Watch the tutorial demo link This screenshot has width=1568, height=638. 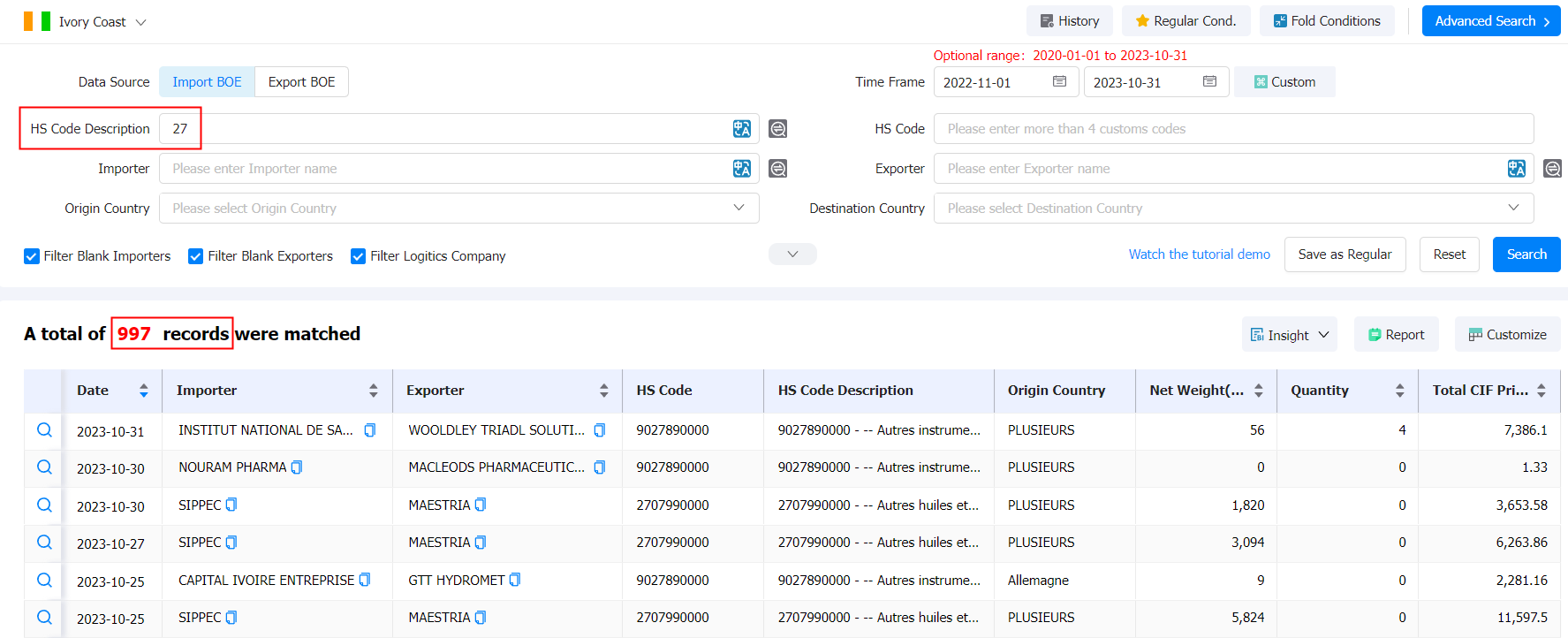point(1199,254)
